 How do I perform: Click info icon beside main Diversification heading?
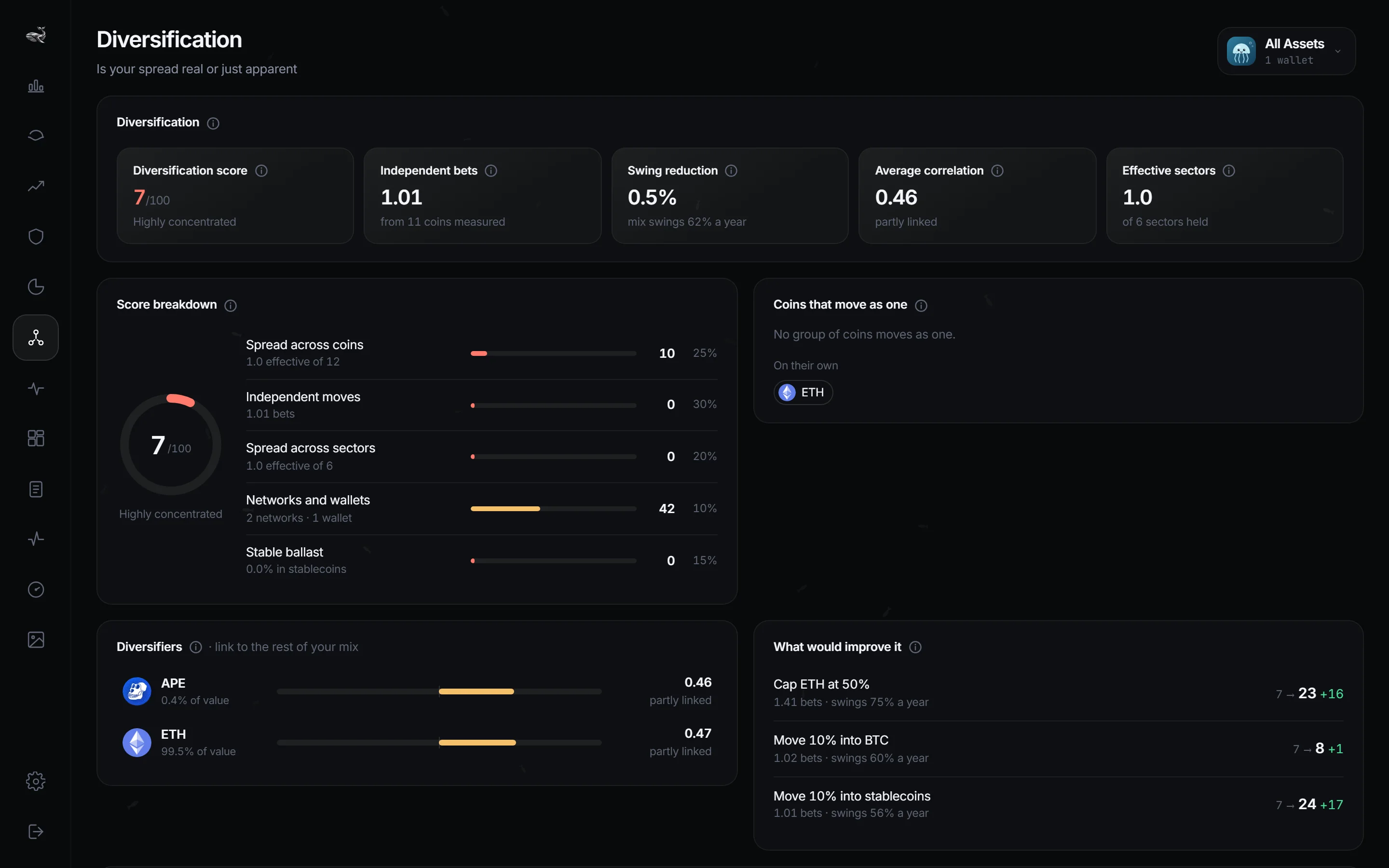(x=213, y=123)
